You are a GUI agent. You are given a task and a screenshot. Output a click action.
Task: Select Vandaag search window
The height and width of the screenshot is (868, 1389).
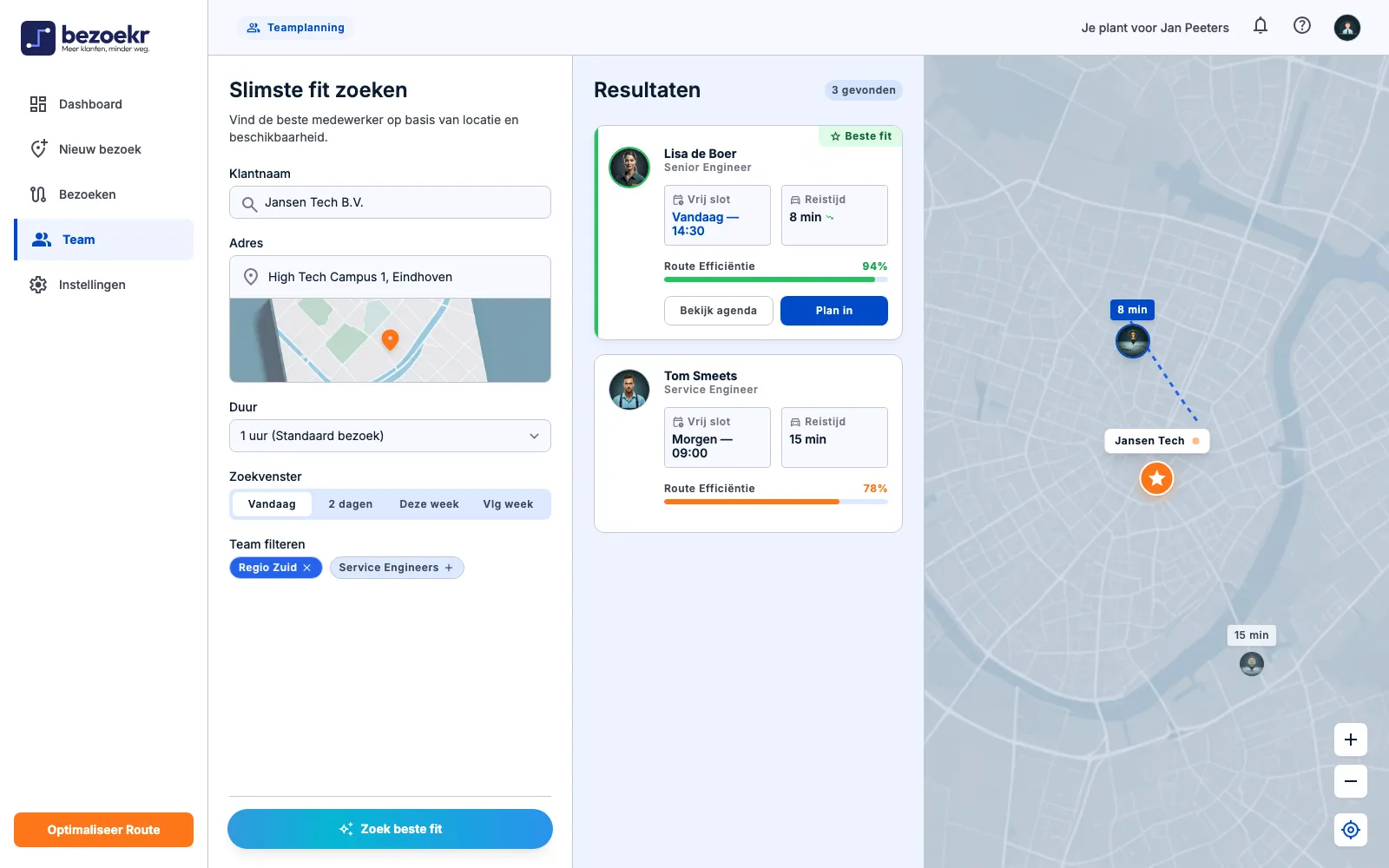click(272, 504)
